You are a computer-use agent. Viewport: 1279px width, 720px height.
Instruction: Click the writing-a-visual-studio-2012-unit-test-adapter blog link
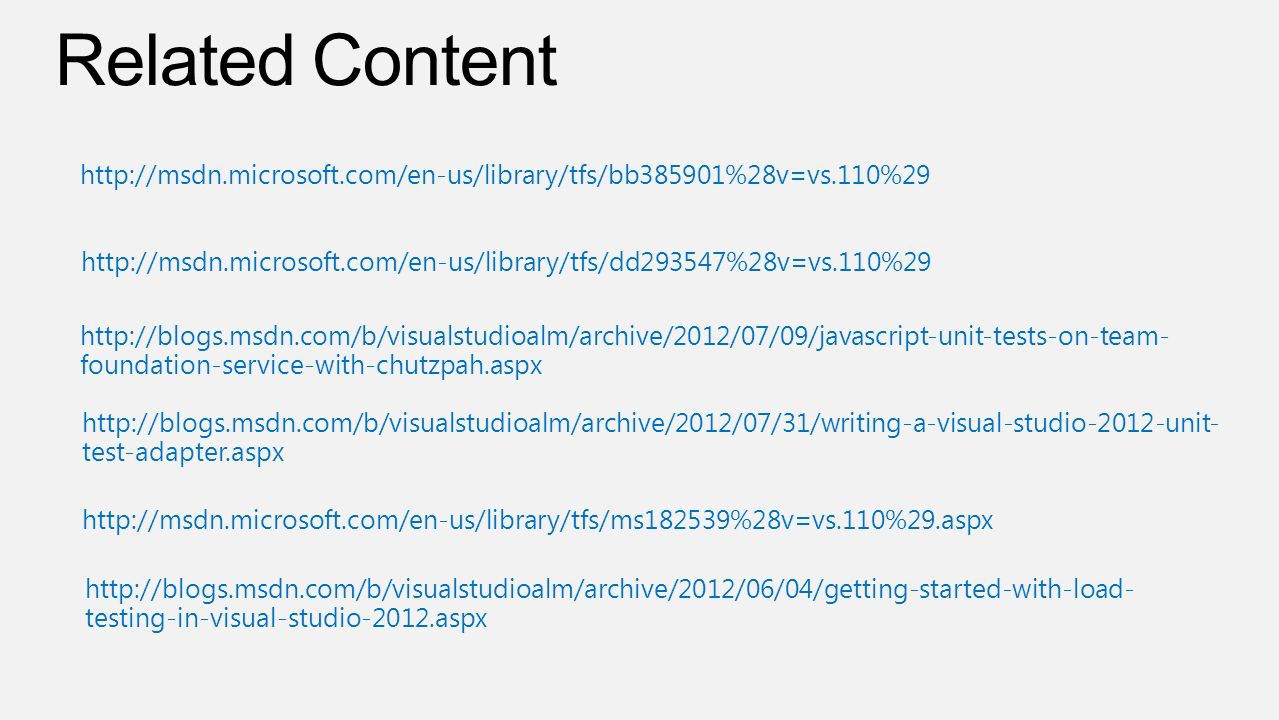tap(651, 438)
